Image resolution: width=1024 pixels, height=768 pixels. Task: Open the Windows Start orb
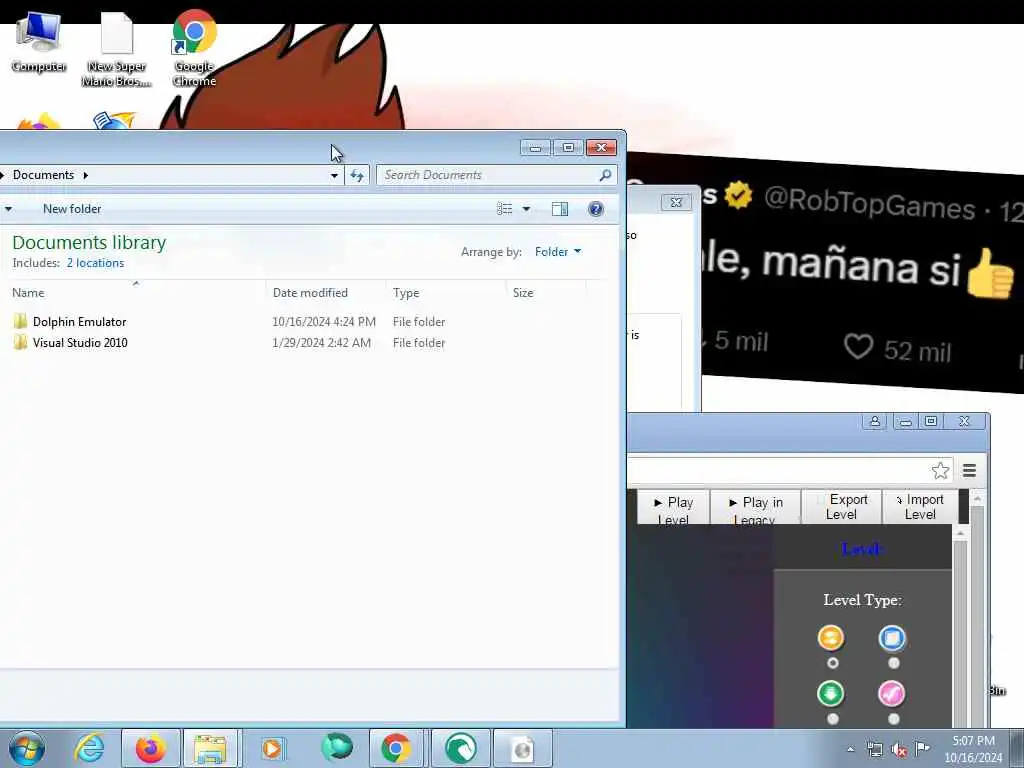click(x=27, y=748)
